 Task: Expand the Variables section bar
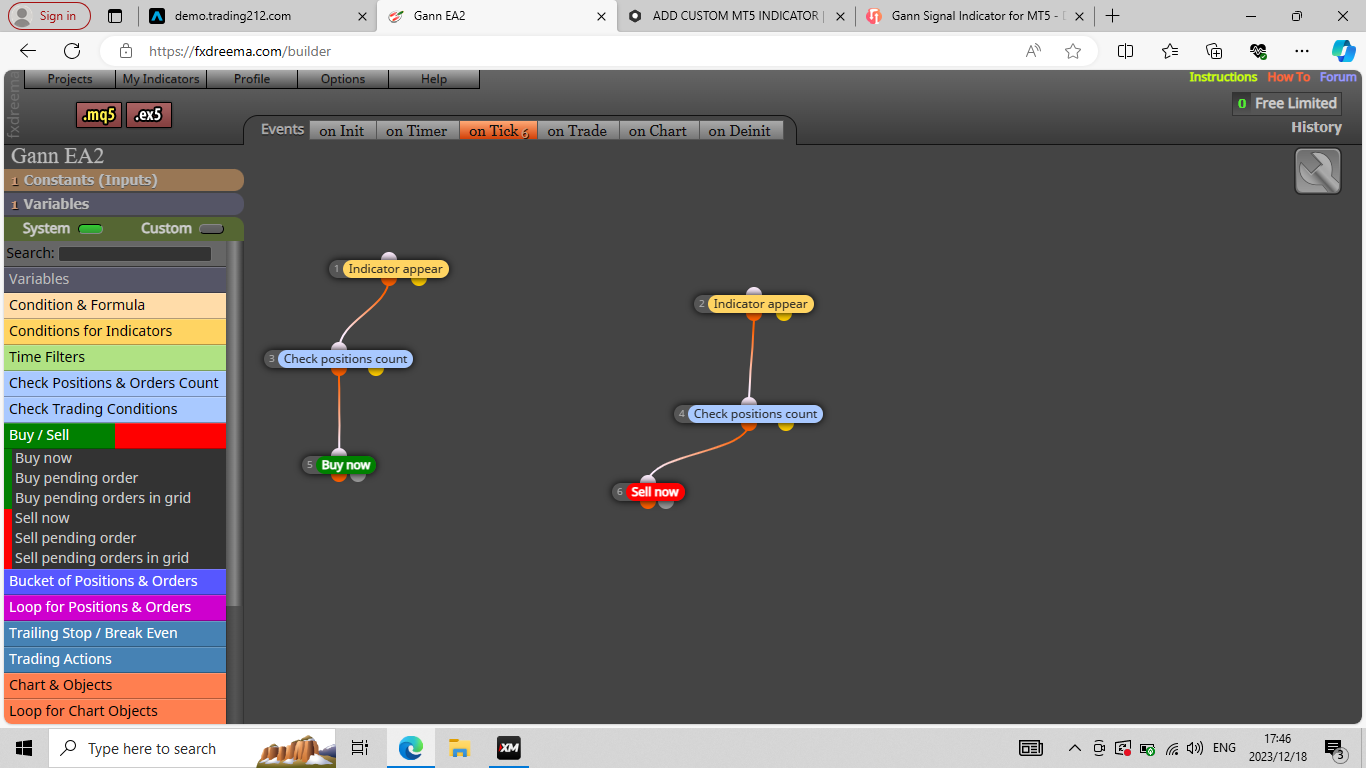click(x=124, y=204)
